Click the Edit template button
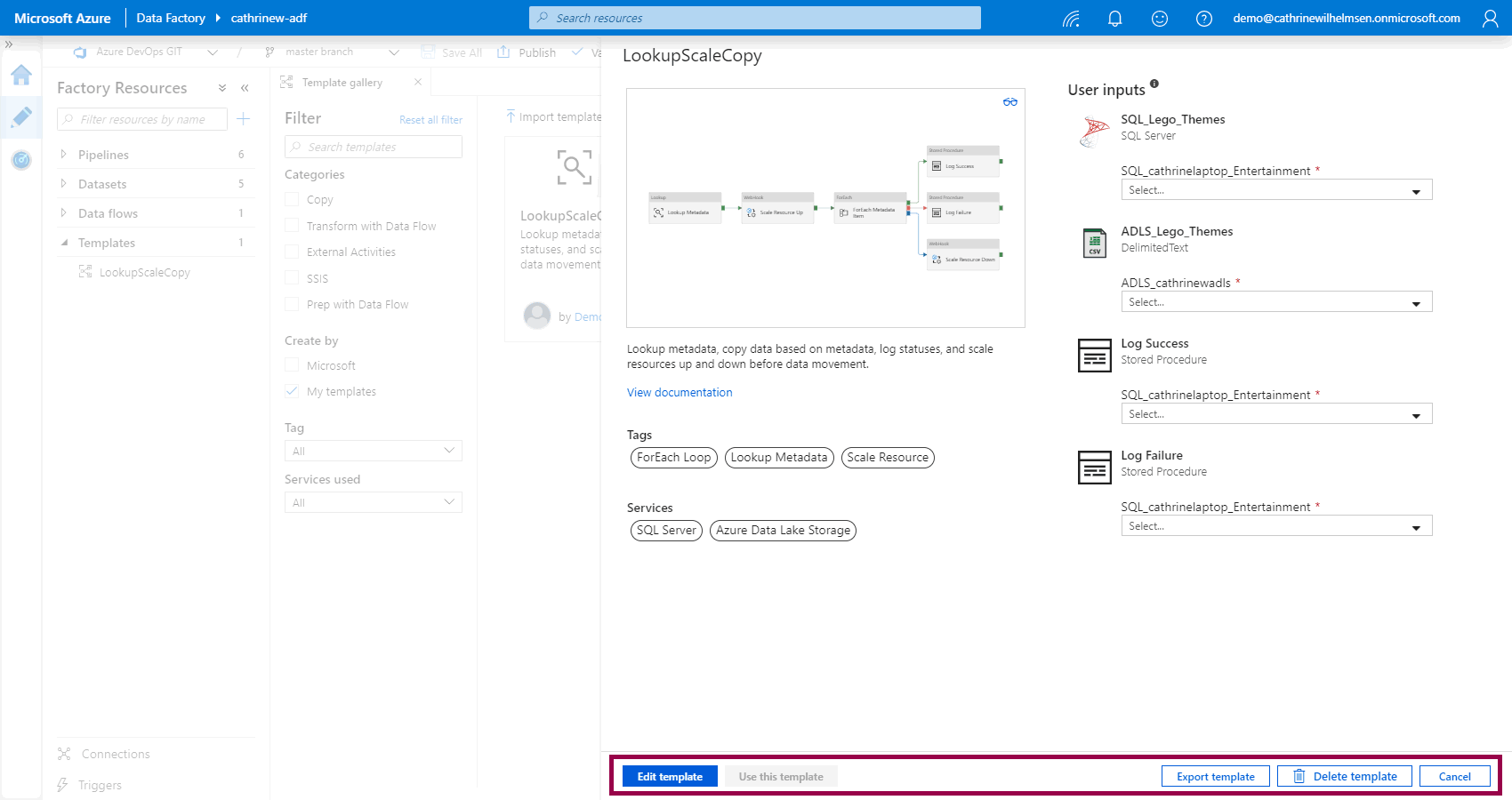Screen dimensions: 1512x800 click(x=670, y=776)
